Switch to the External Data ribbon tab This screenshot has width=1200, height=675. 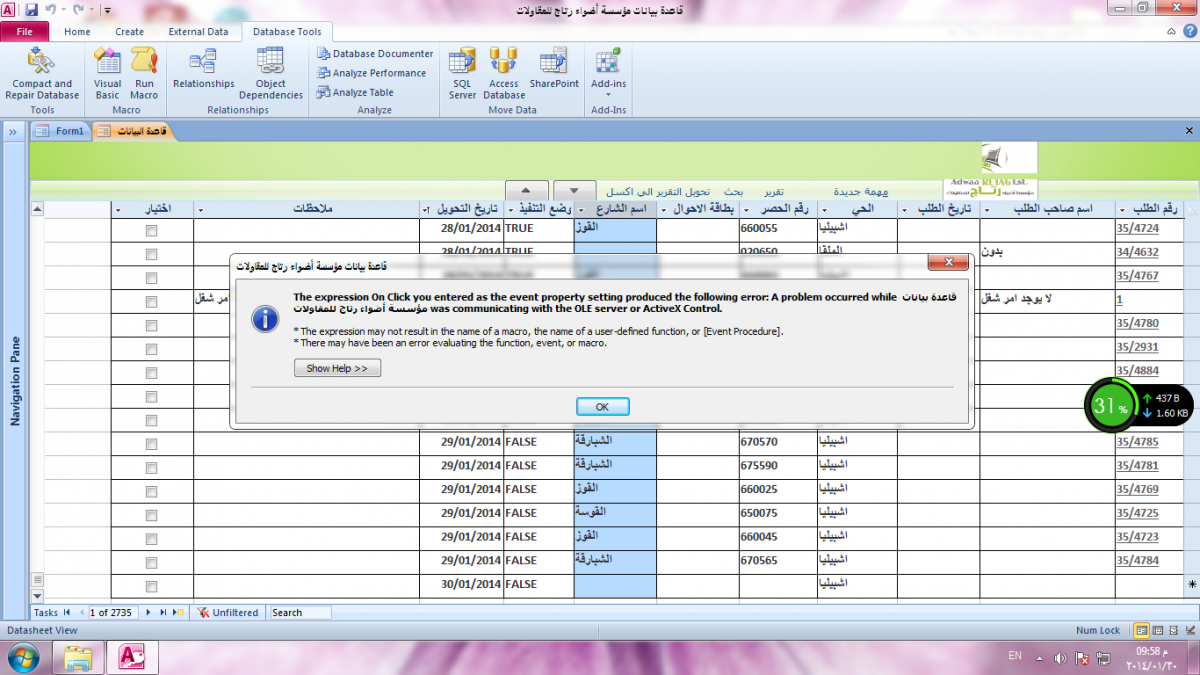point(198,31)
